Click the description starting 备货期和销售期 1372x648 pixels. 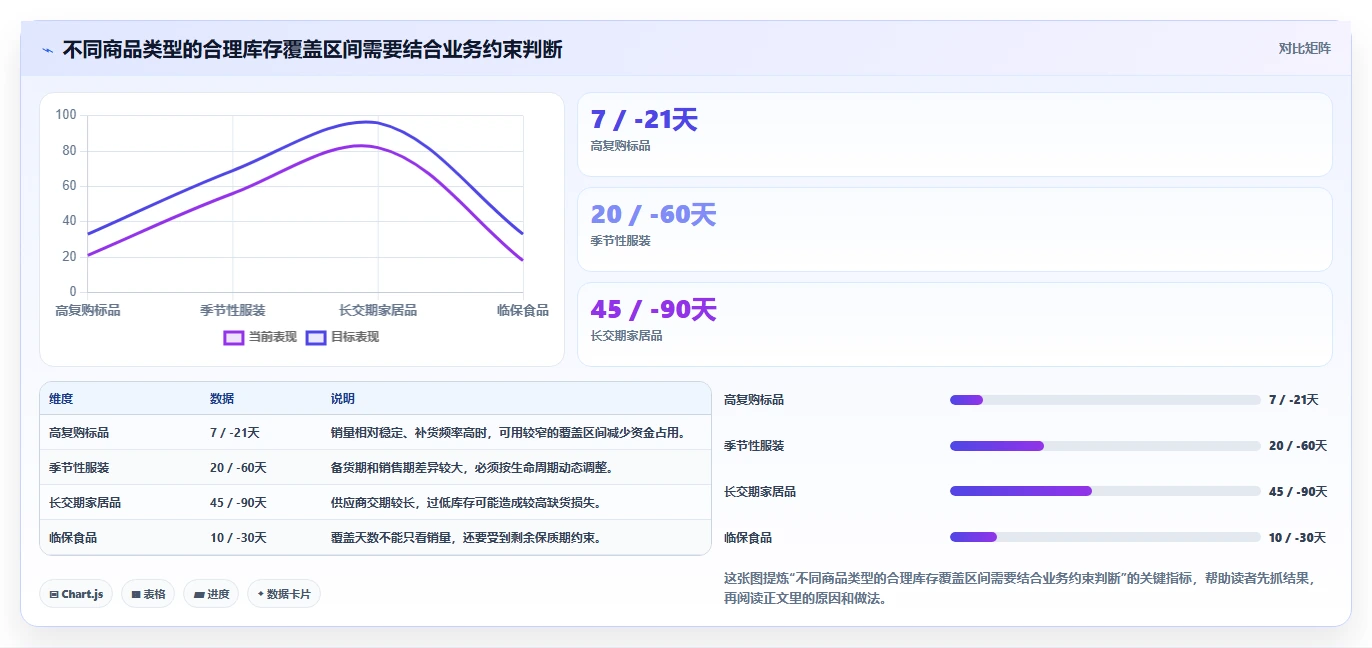472,468
